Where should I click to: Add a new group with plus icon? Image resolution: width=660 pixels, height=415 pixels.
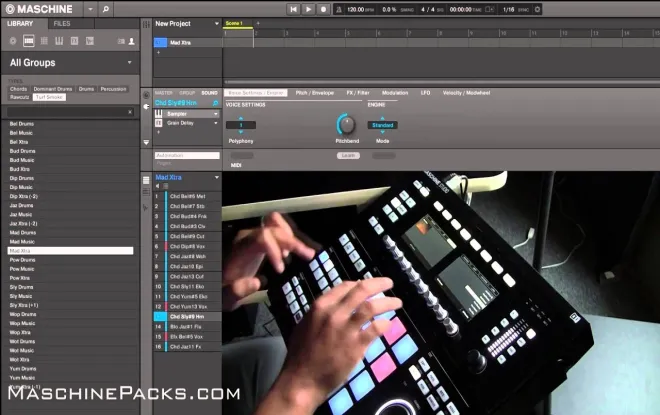[x=158, y=53]
